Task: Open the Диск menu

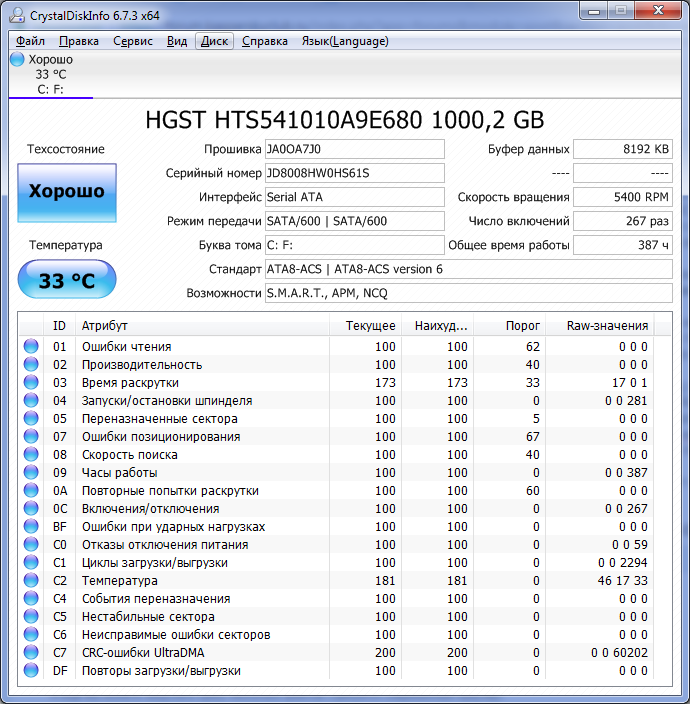Action: [214, 41]
